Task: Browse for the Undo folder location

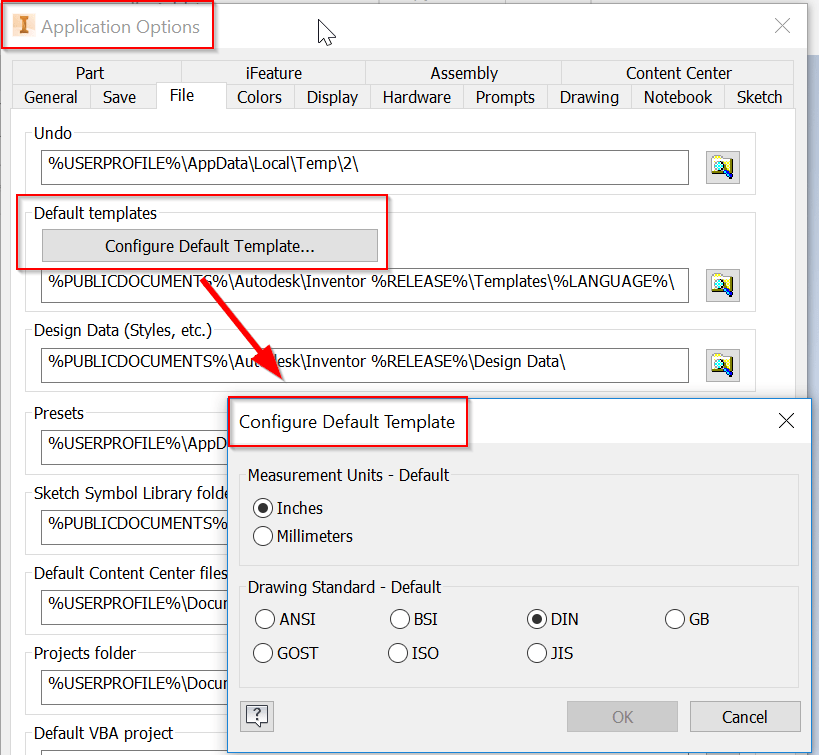Action: (722, 167)
